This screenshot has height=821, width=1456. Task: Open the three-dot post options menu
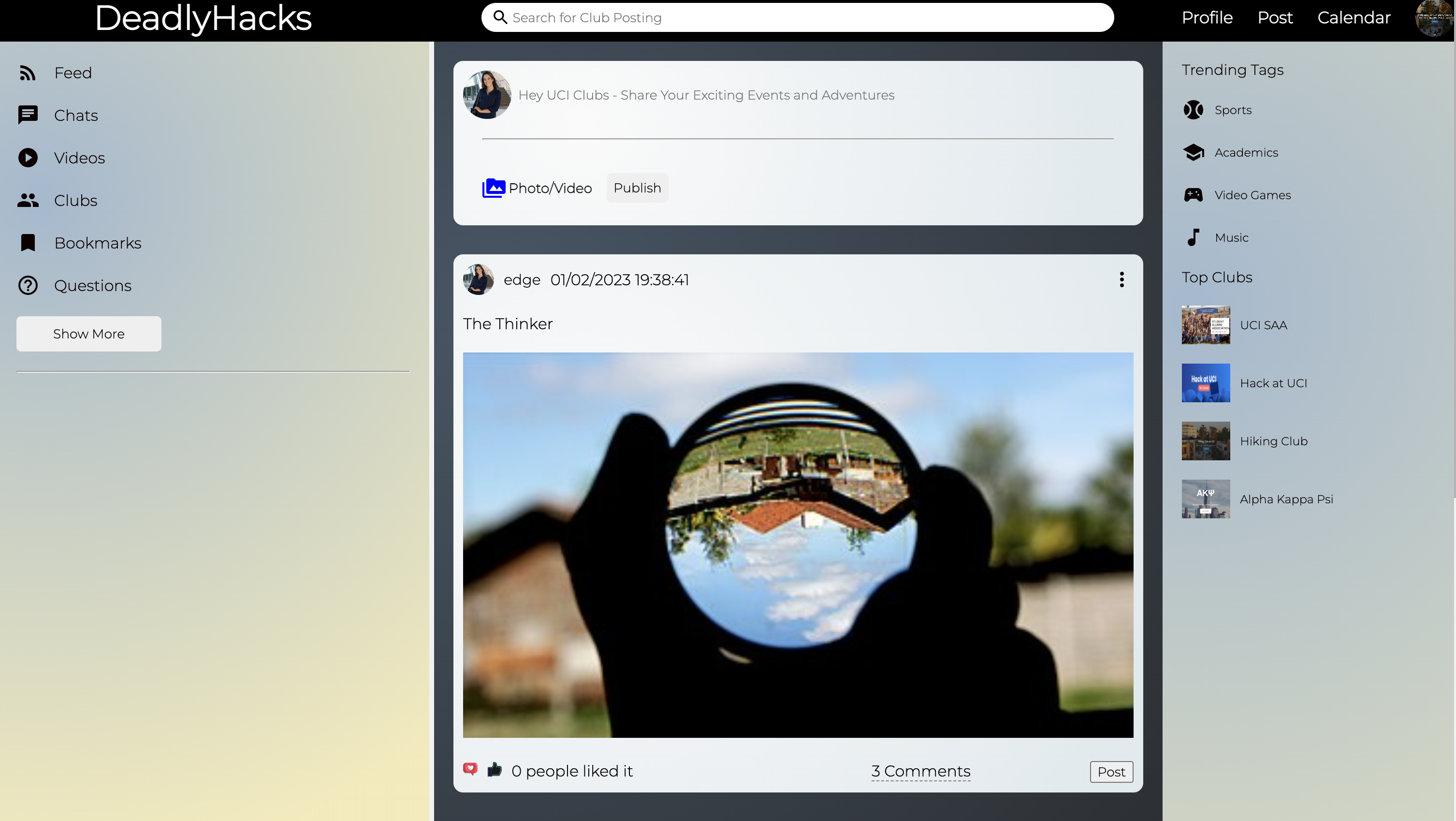pos(1121,279)
